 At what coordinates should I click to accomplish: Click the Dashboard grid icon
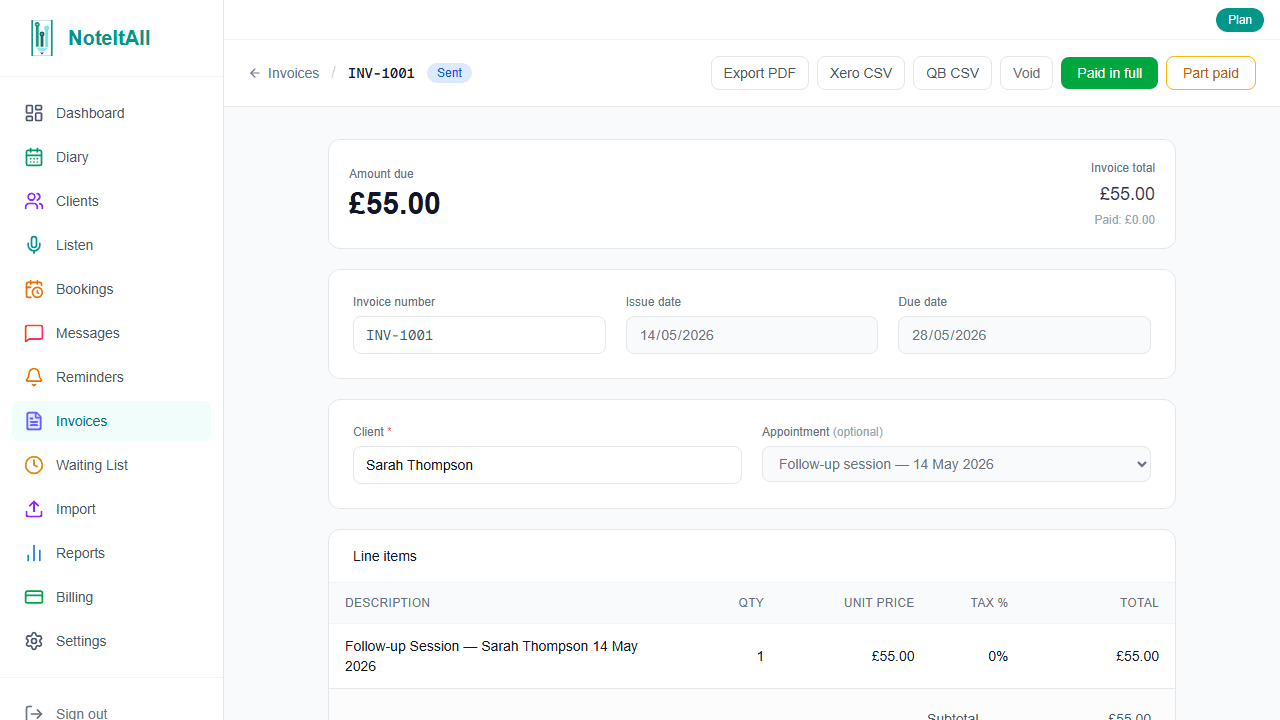34,113
